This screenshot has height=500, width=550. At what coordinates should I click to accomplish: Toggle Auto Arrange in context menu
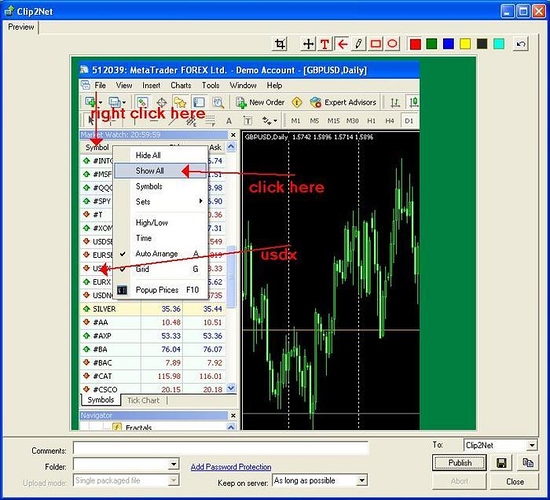coord(161,254)
